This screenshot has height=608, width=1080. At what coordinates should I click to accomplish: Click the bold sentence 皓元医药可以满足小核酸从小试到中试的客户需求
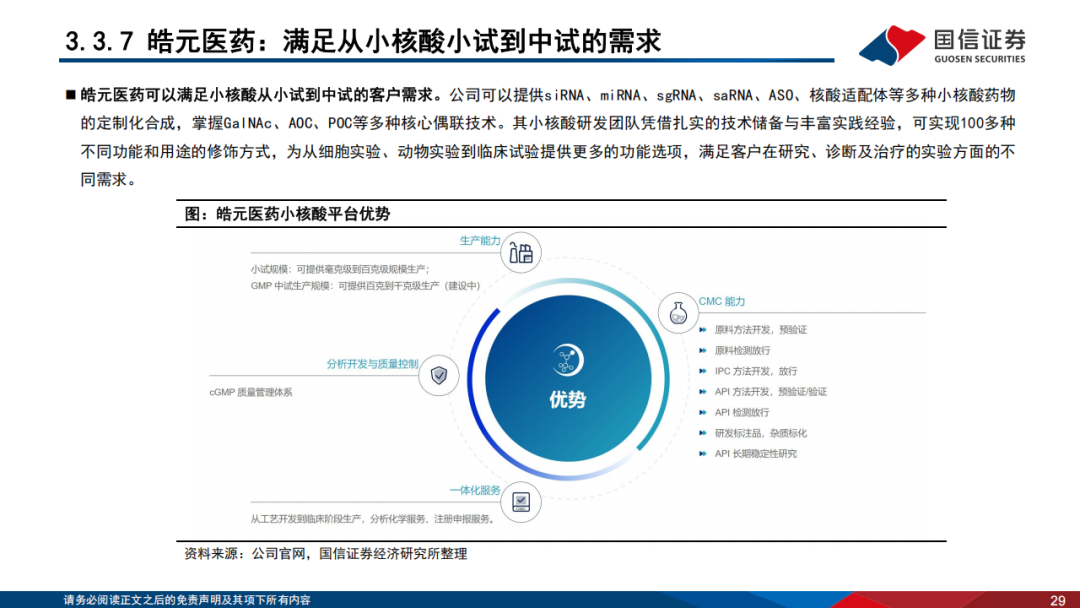(x=260, y=94)
